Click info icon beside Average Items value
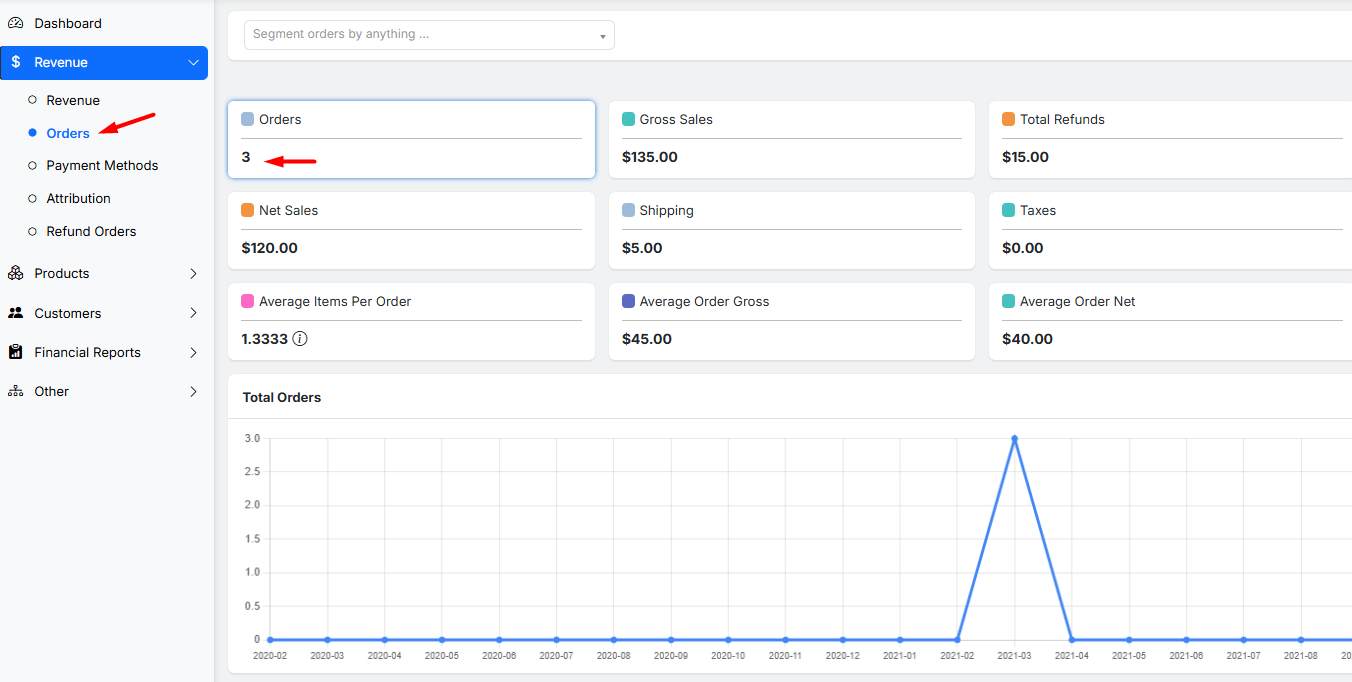The height and width of the screenshot is (682, 1352). tap(300, 339)
